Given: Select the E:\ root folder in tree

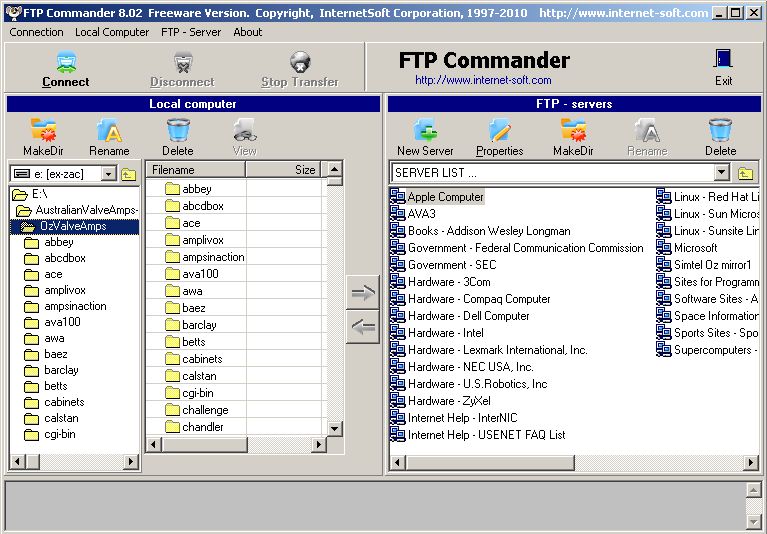Looking at the screenshot, I should pyautogui.click(x=30, y=194).
